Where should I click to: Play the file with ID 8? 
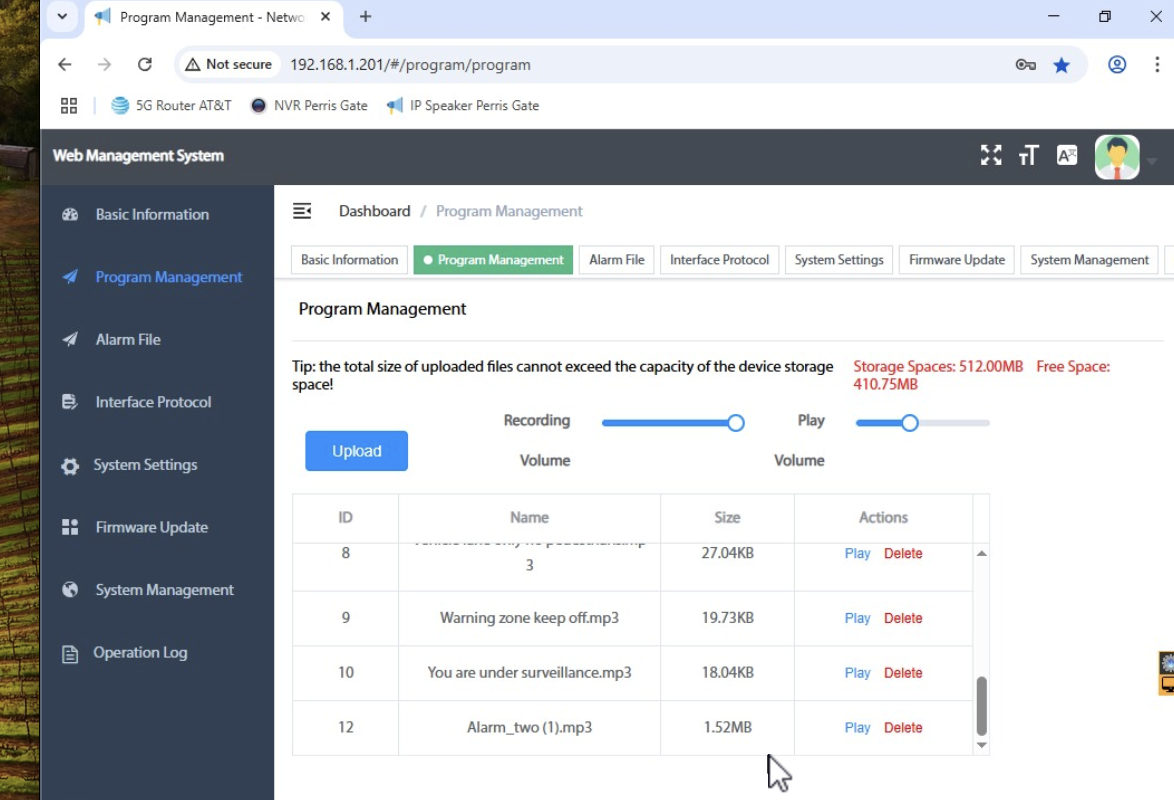pyautogui.click(x=857, y=554)
